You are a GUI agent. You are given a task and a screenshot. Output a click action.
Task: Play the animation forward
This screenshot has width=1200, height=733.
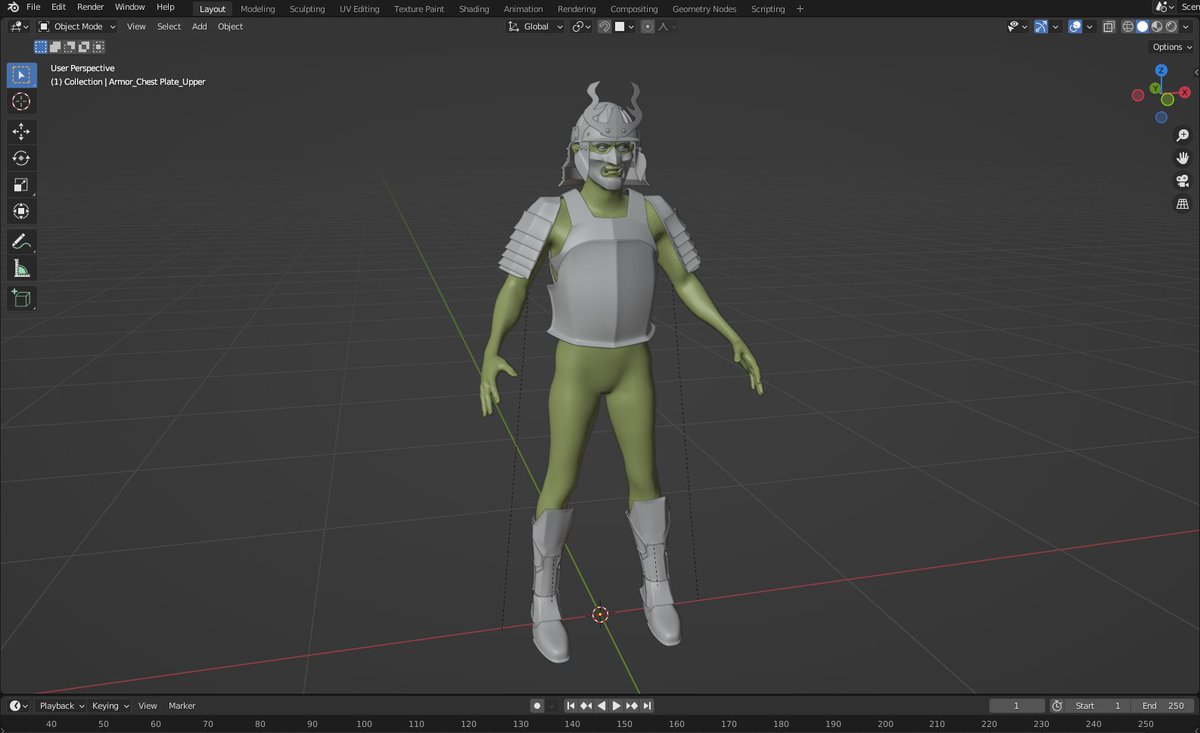click(617, 706)
